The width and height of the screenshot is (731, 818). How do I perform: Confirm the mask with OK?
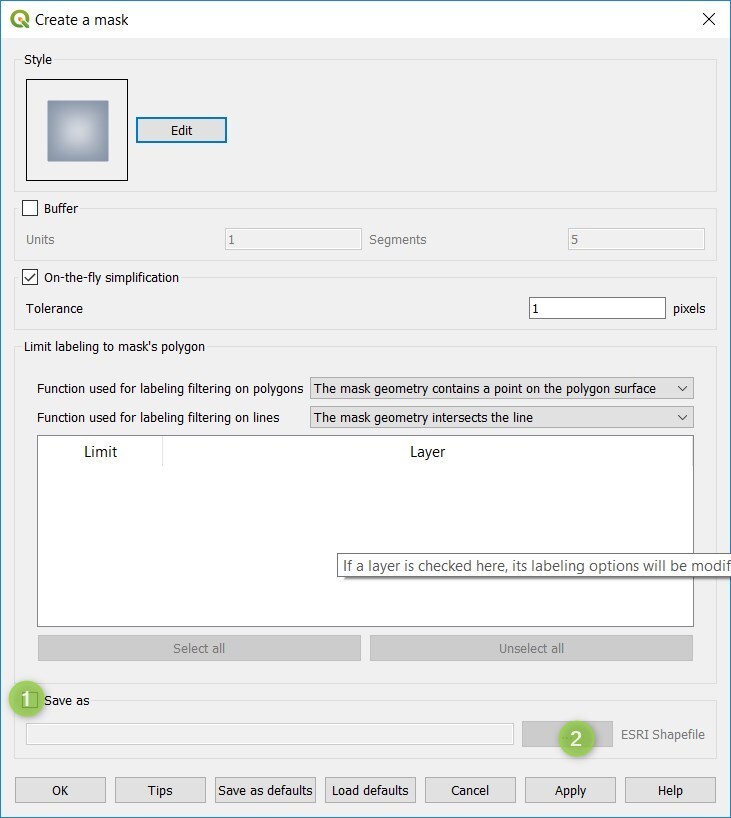point(60,790)
